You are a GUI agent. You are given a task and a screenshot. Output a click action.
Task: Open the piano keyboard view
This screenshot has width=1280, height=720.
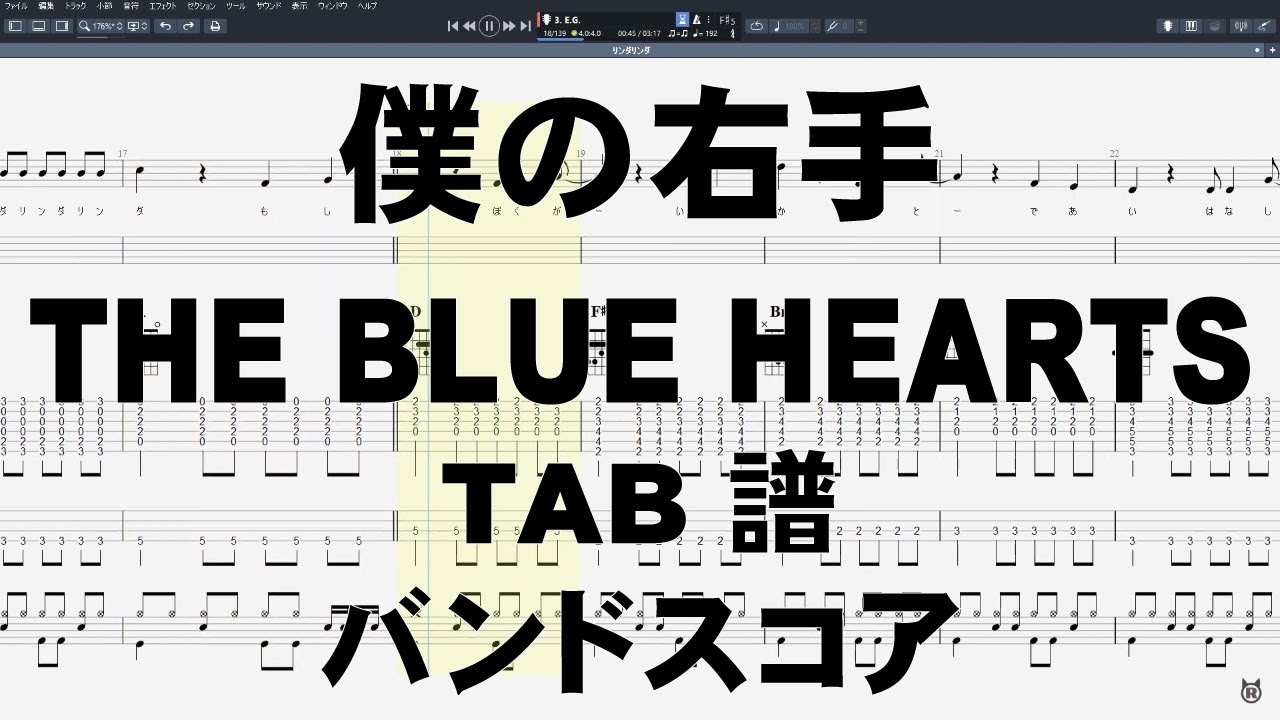coord(1191,26)
